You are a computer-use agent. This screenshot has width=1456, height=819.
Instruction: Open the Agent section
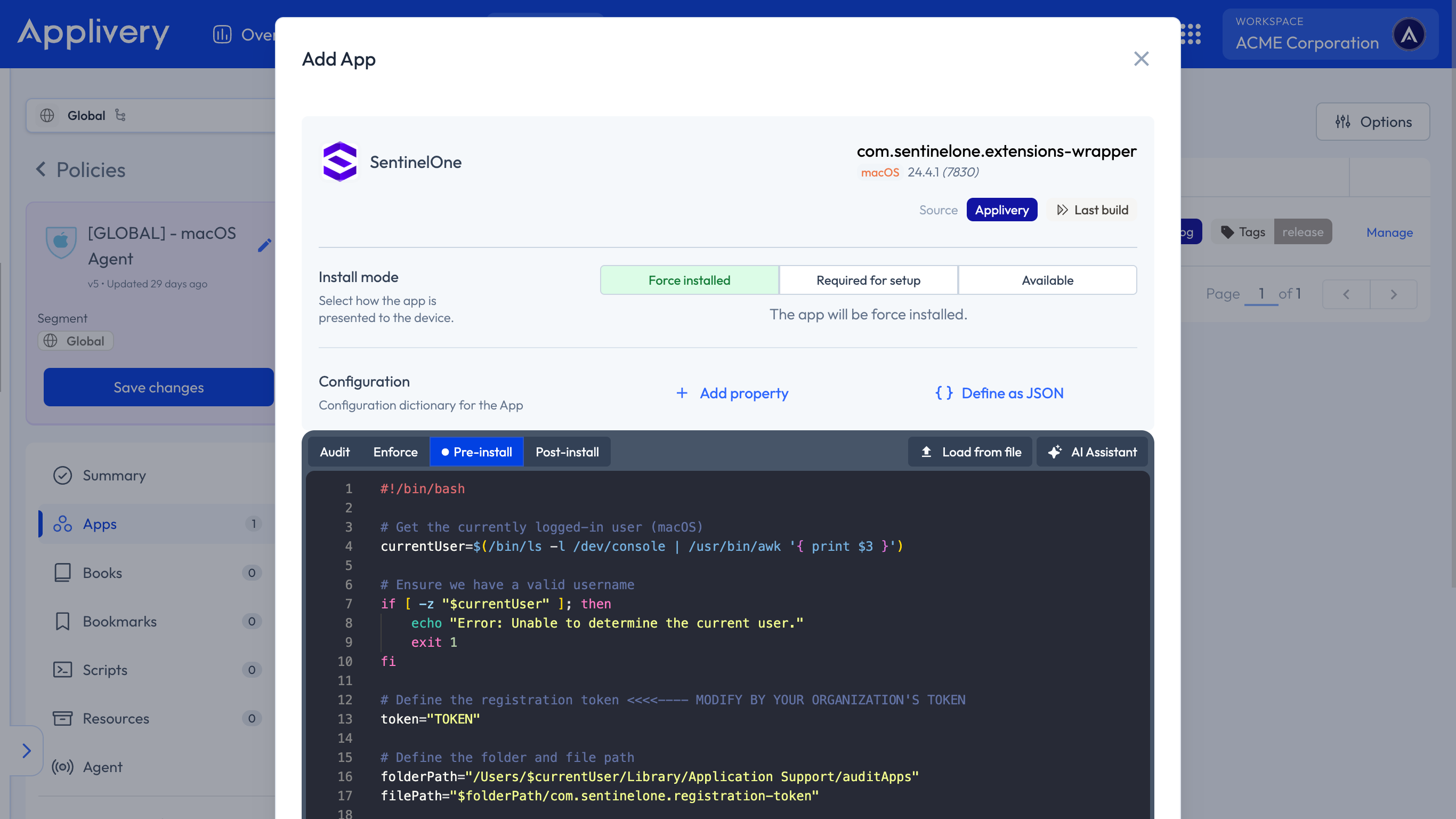point(157,767)
